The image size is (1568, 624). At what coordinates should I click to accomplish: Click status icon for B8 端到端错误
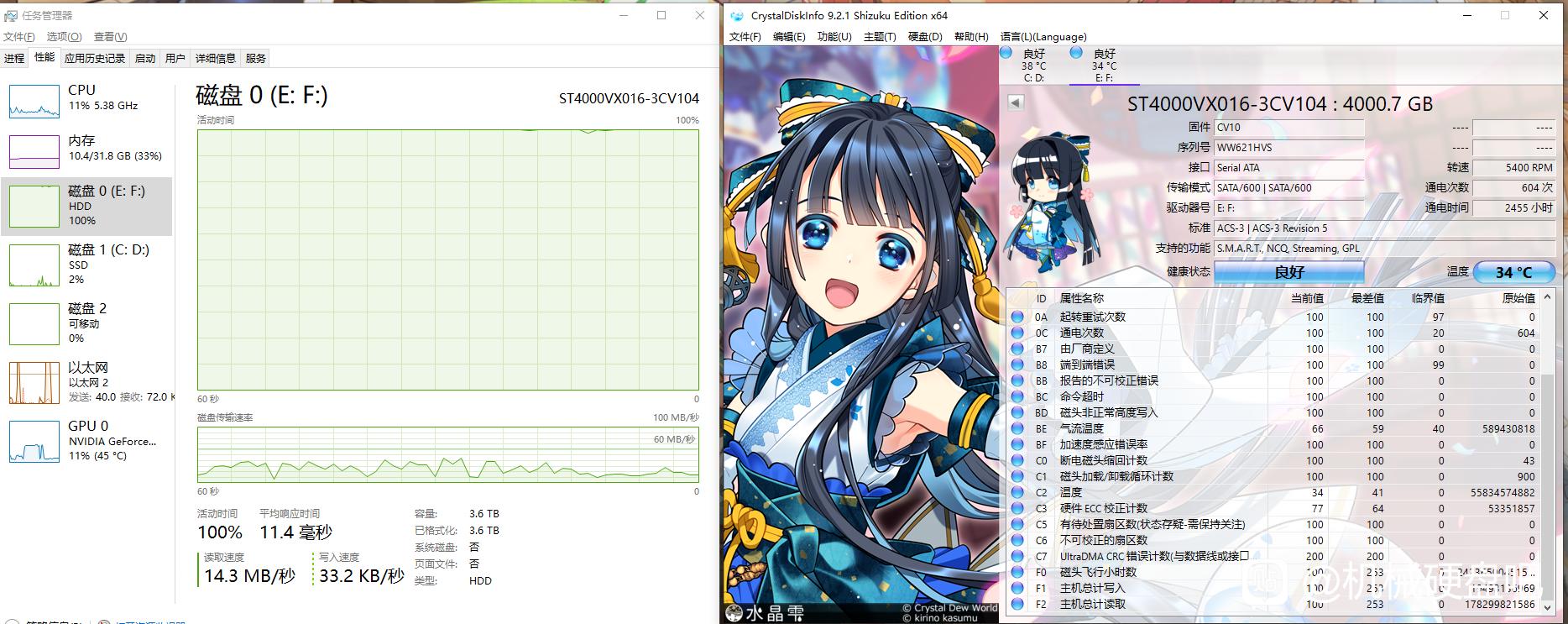click(1017, 364)
